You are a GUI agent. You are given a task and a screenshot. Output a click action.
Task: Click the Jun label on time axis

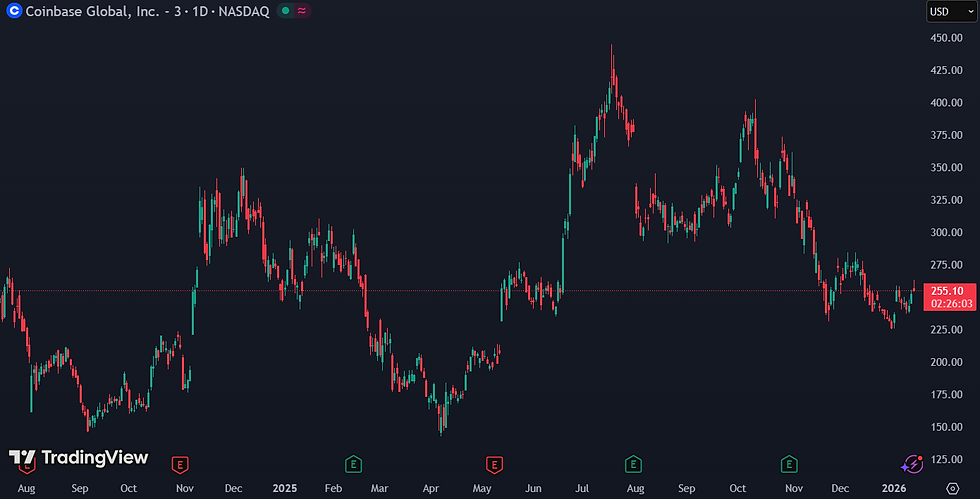(533, 488)
